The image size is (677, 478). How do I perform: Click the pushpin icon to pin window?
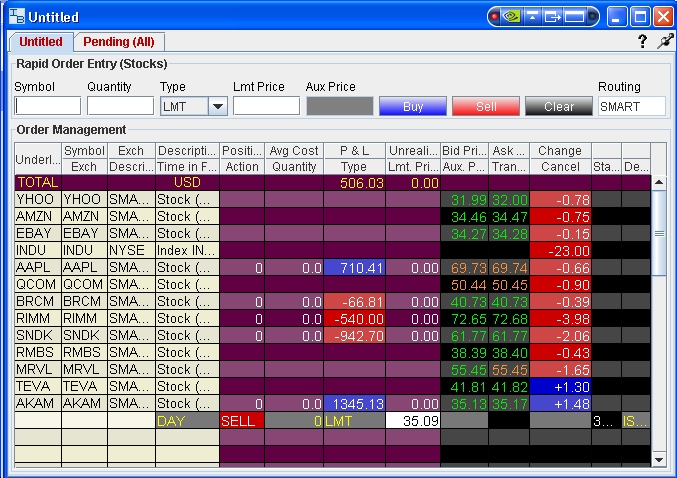662,42
